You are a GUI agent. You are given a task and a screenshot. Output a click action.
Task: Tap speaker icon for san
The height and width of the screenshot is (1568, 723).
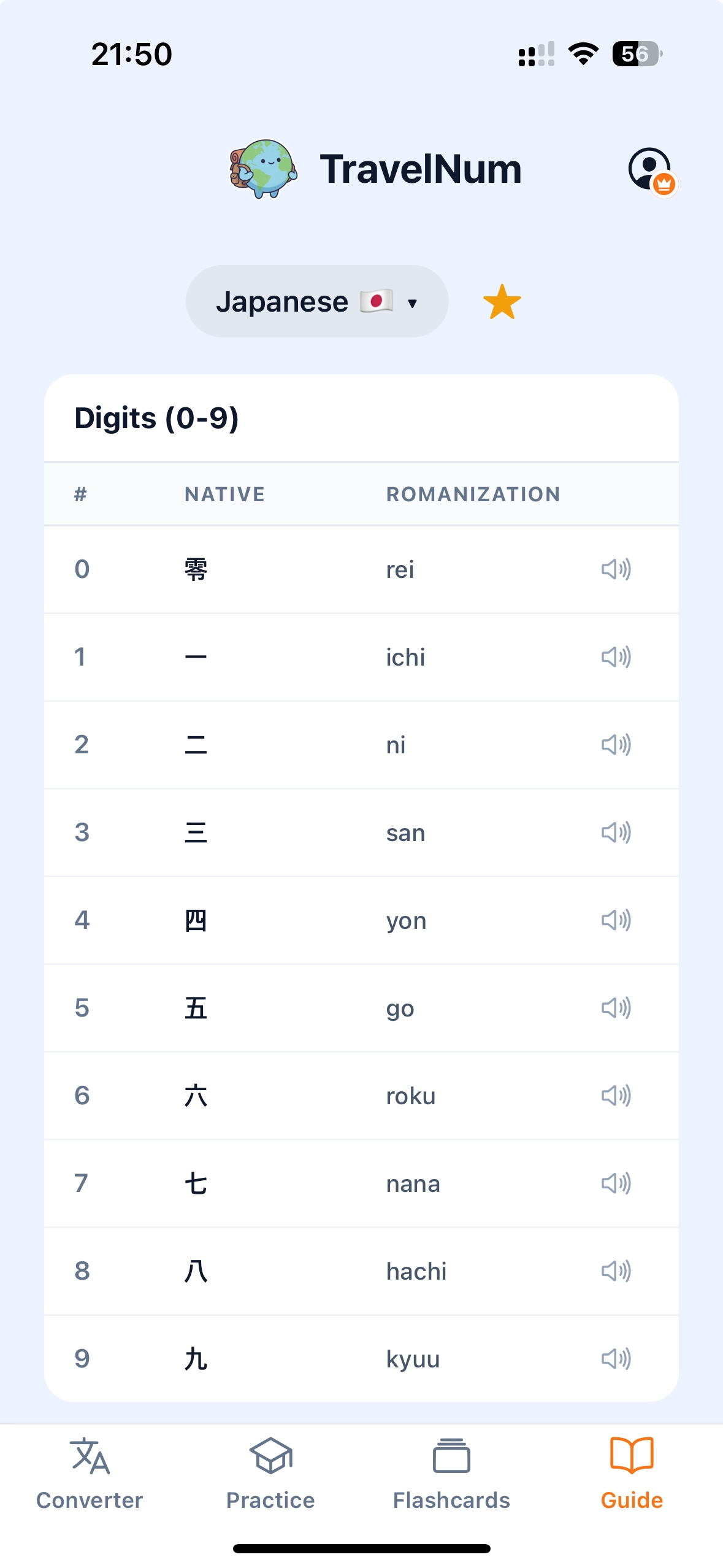[616, 832]
